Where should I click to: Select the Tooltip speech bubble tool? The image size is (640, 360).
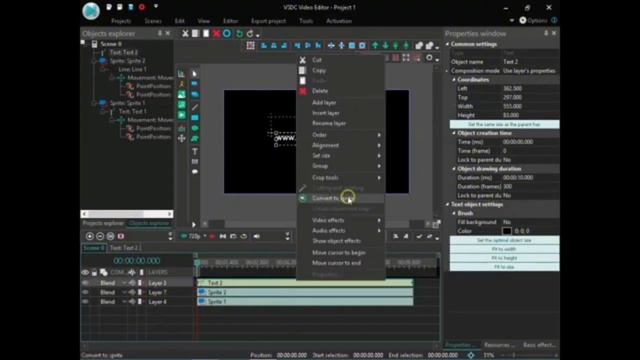coord(195,172)
